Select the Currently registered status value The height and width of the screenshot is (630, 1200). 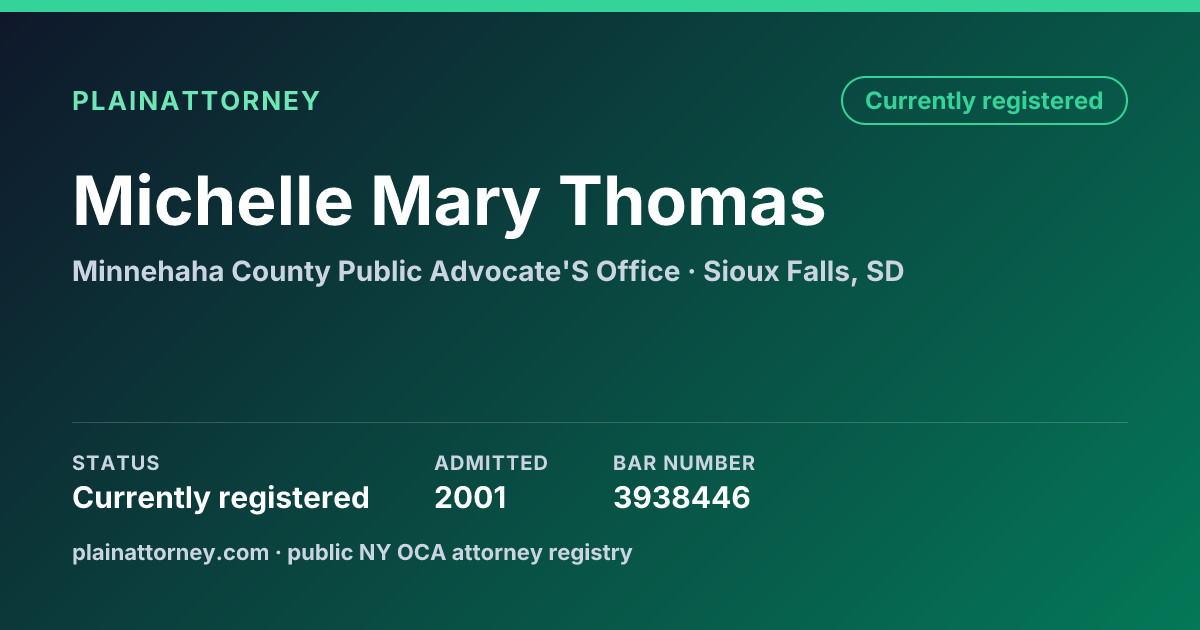[221, 497]
